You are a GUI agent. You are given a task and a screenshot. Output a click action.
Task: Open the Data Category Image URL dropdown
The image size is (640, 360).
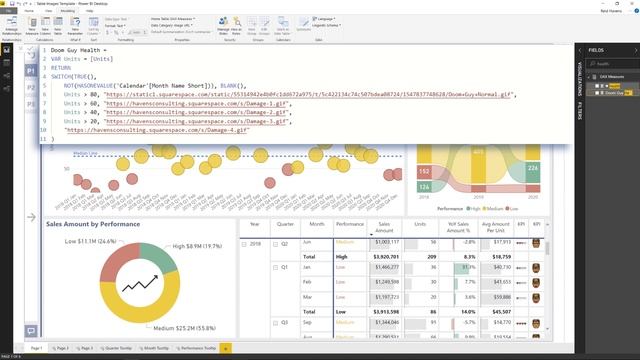172,25
